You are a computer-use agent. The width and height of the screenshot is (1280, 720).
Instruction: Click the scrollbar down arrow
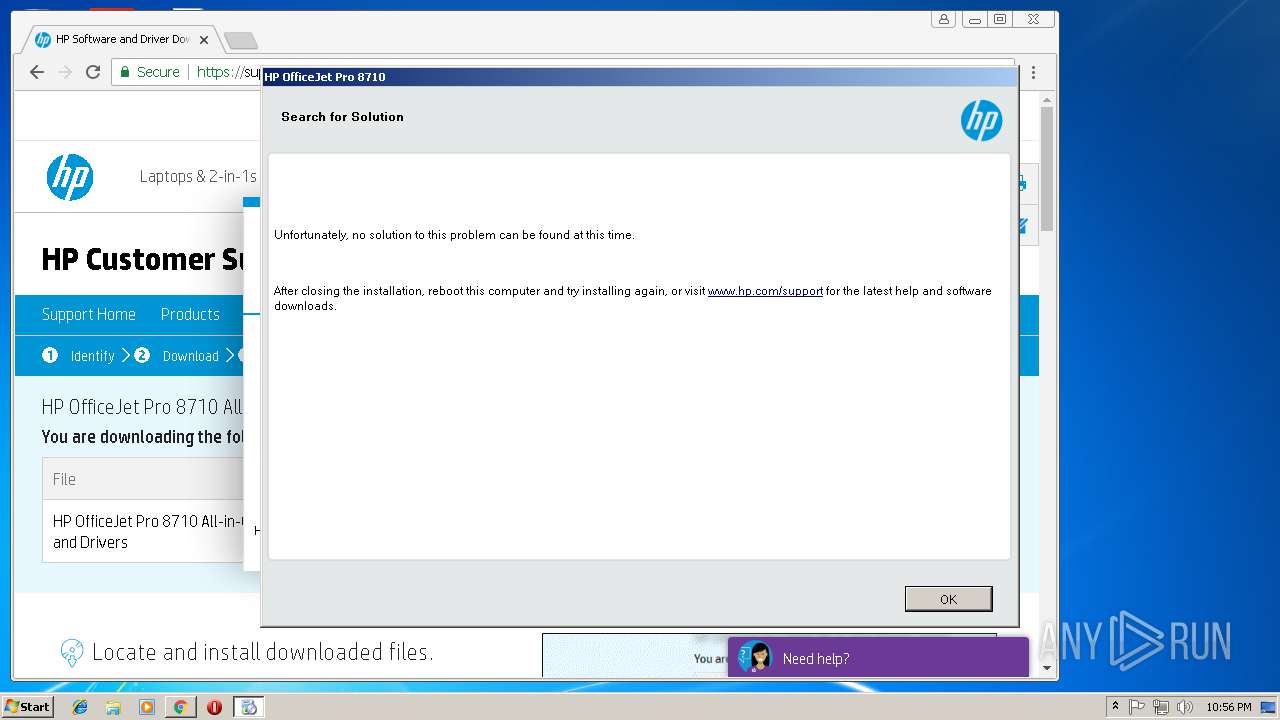(1047, 668)
